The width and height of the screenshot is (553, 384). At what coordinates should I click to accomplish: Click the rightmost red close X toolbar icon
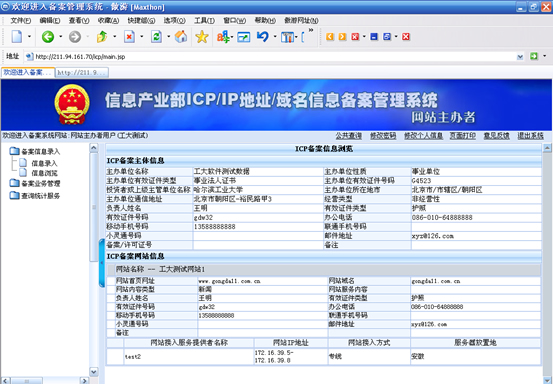click(x=406, y=37)
